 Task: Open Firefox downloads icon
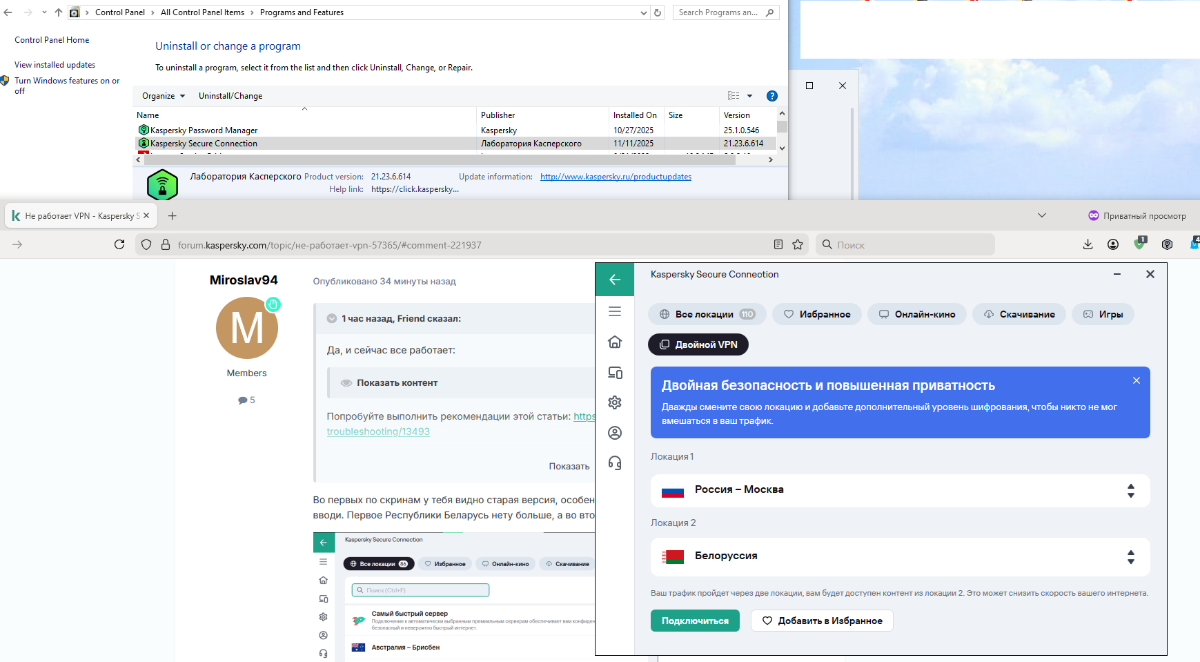tap(1088, 244)
